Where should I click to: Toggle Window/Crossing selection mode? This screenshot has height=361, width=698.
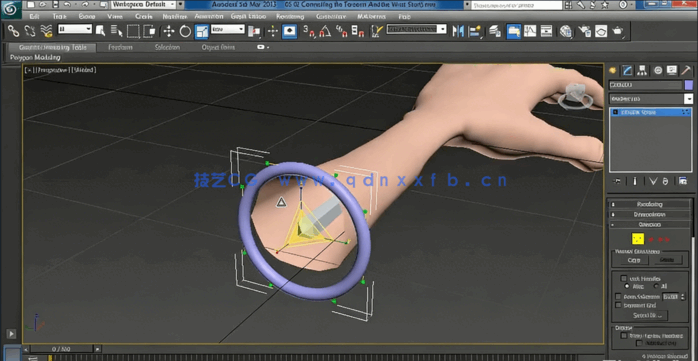coord(150,31)
